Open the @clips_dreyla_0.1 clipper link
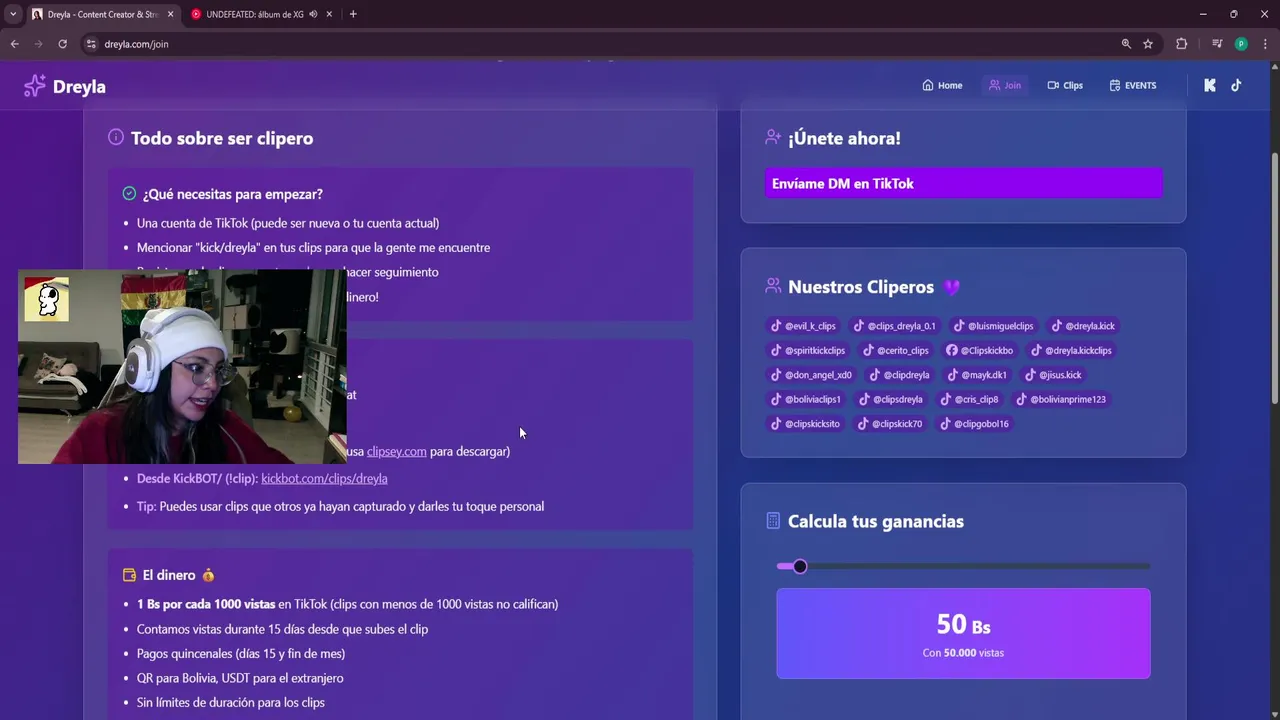The width and height of the screenshot is (1280, 720). point(897,326)
